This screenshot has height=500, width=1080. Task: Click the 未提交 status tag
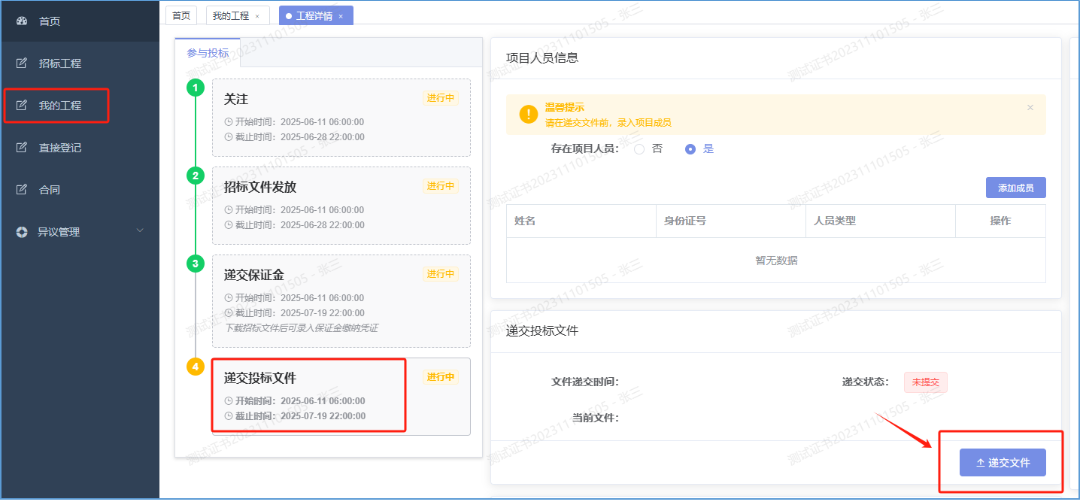click(926, 382)
